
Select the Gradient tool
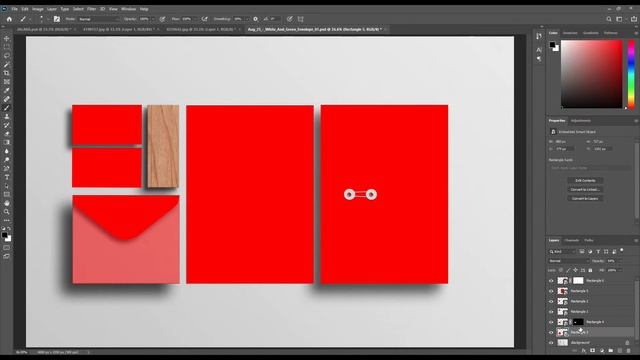coord(7,142)
